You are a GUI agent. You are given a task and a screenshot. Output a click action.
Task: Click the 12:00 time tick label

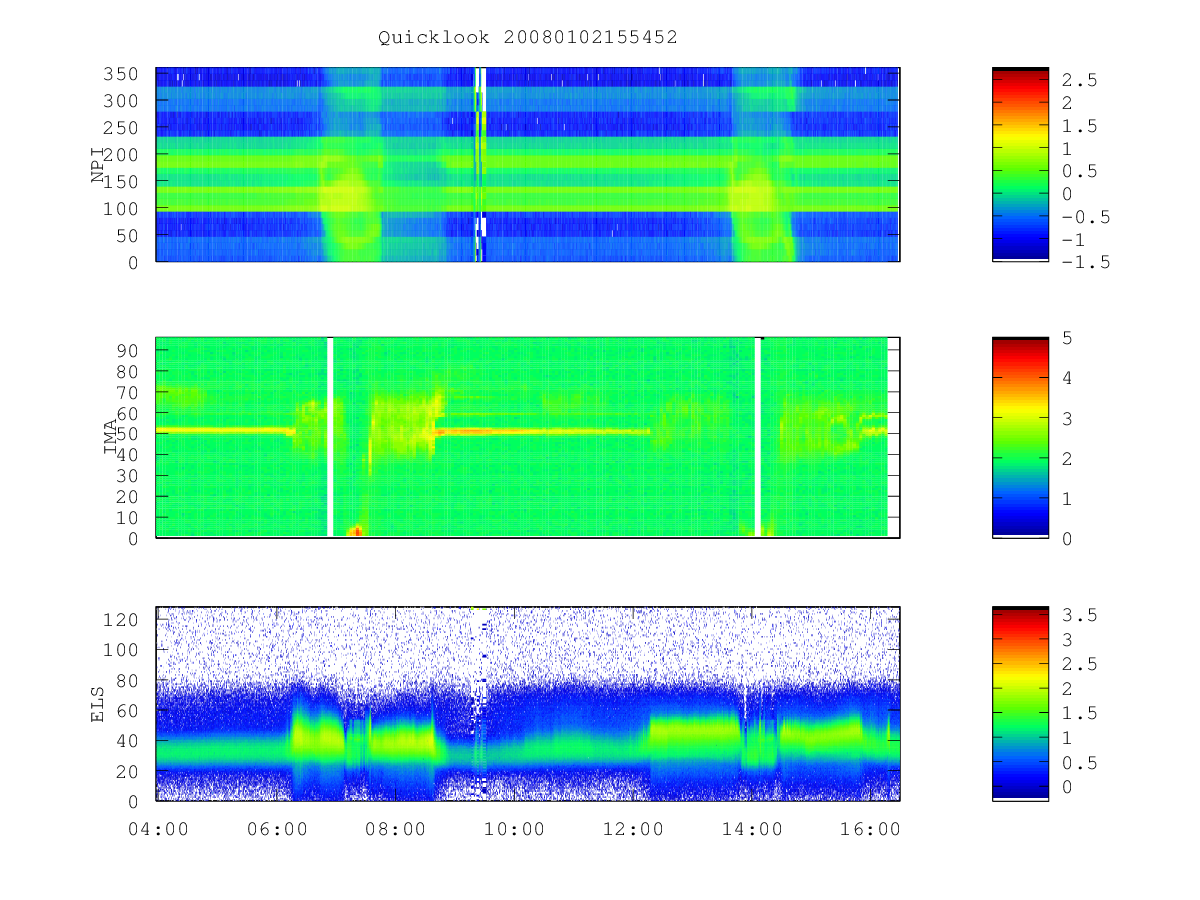634,829
